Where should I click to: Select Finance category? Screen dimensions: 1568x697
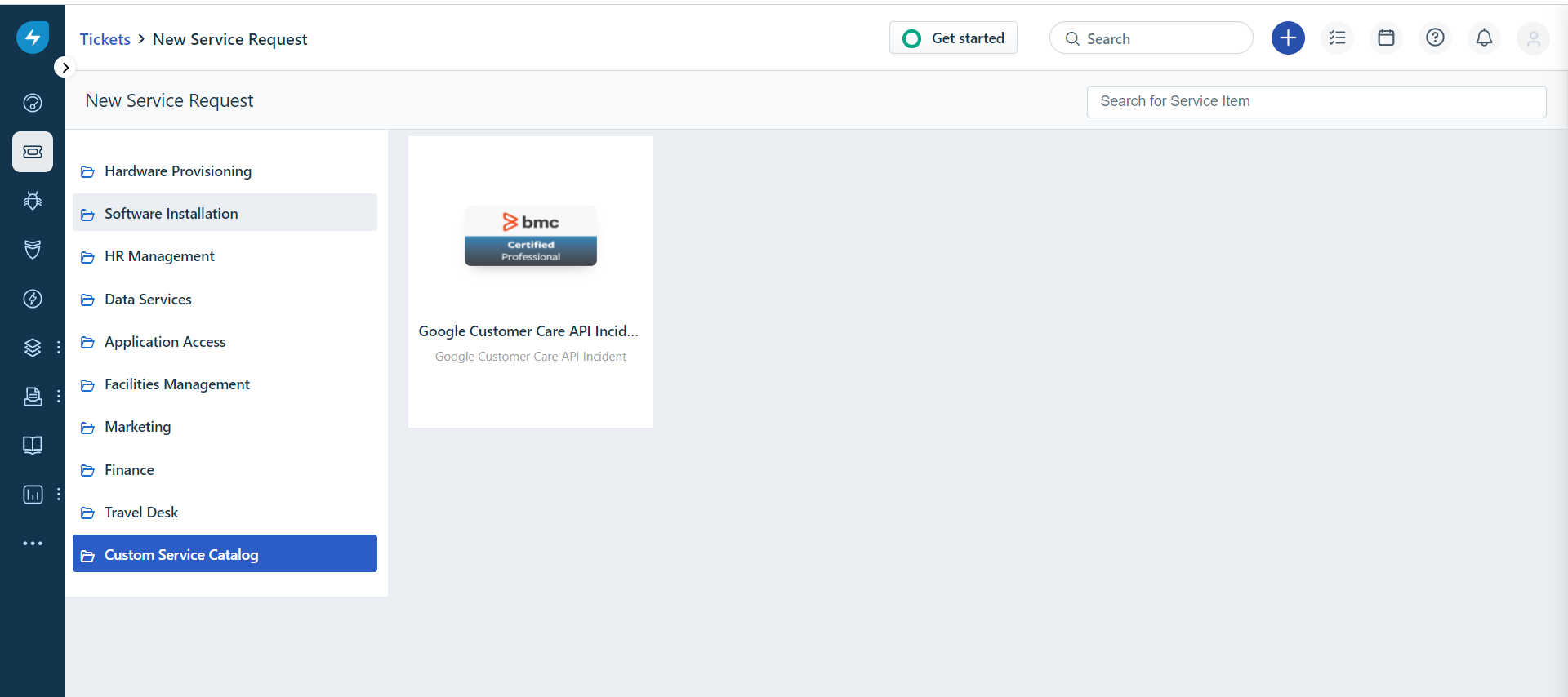click(x=225, y=470)
